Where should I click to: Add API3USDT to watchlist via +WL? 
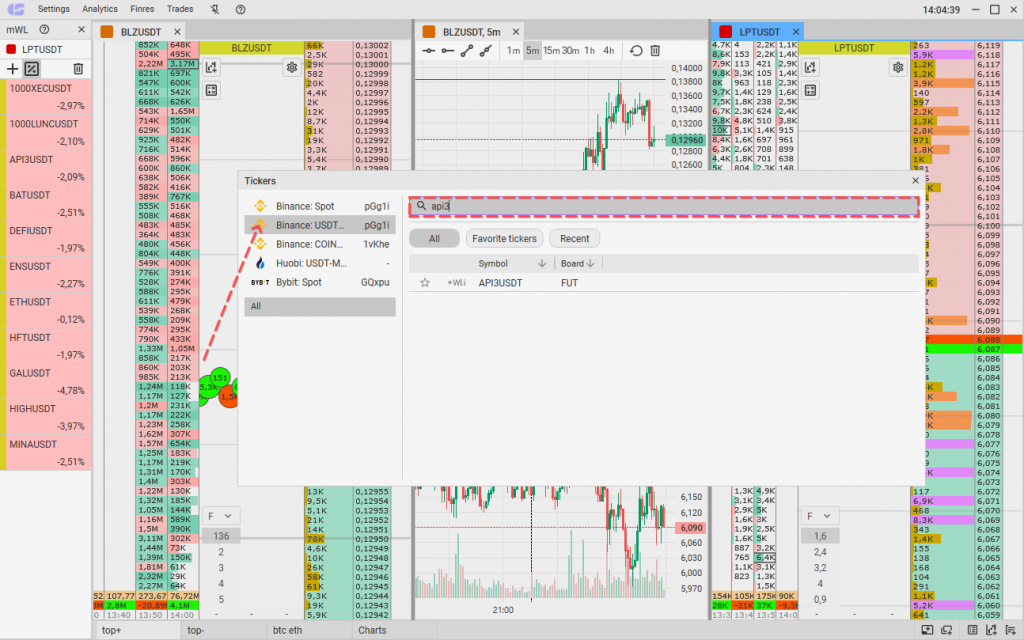tap(456, 283)
